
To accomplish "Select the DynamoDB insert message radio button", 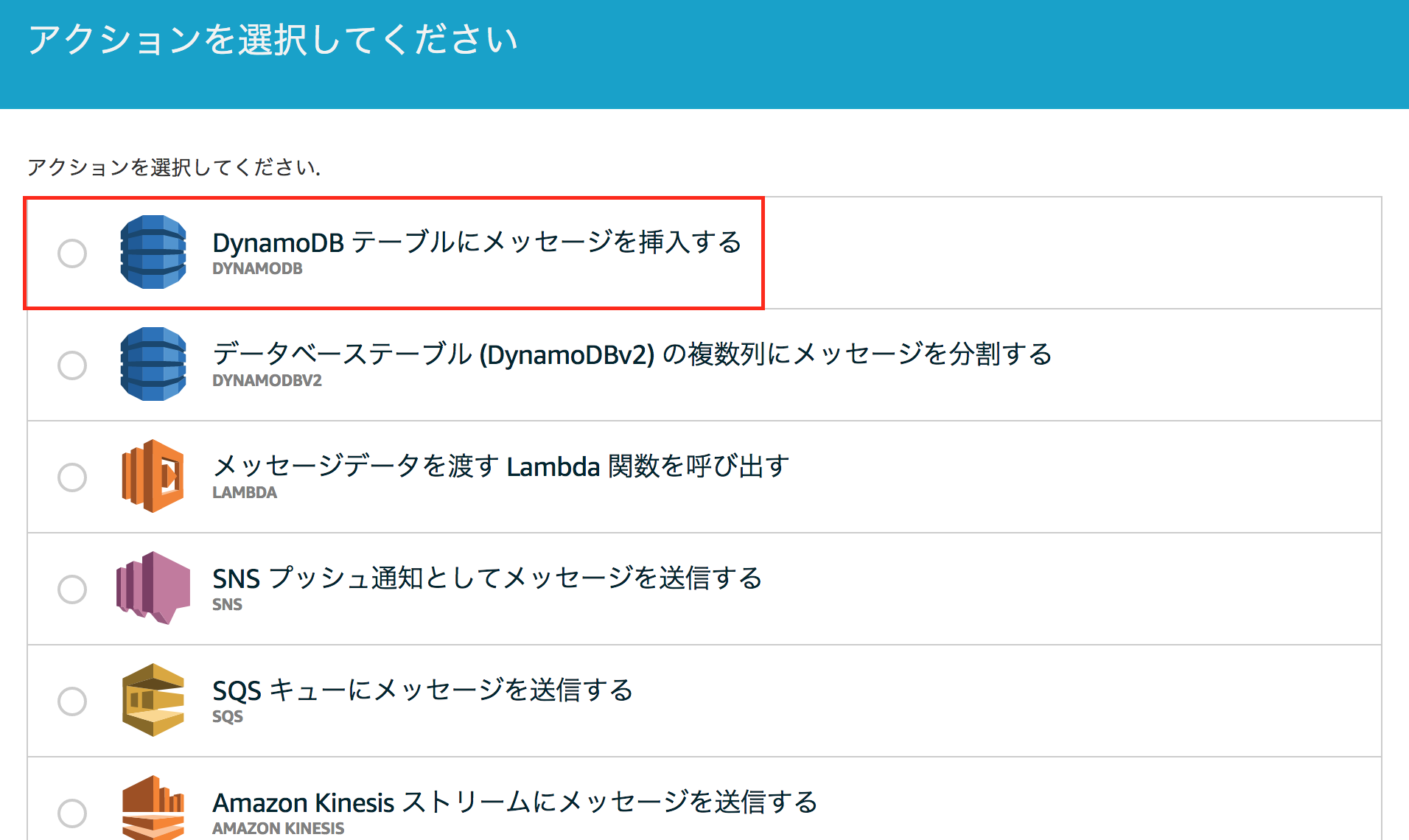I will point(72,253).
